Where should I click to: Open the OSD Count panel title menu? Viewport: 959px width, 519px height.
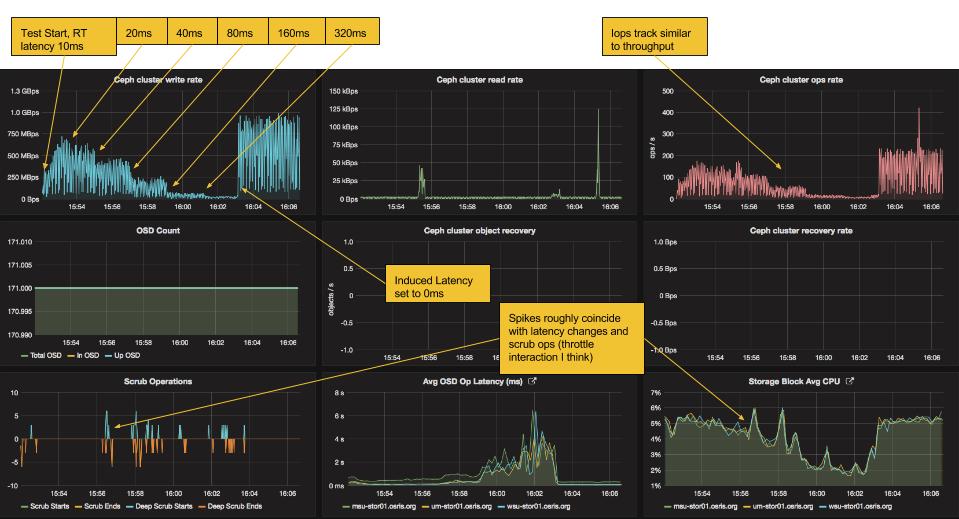pos(162,230)
